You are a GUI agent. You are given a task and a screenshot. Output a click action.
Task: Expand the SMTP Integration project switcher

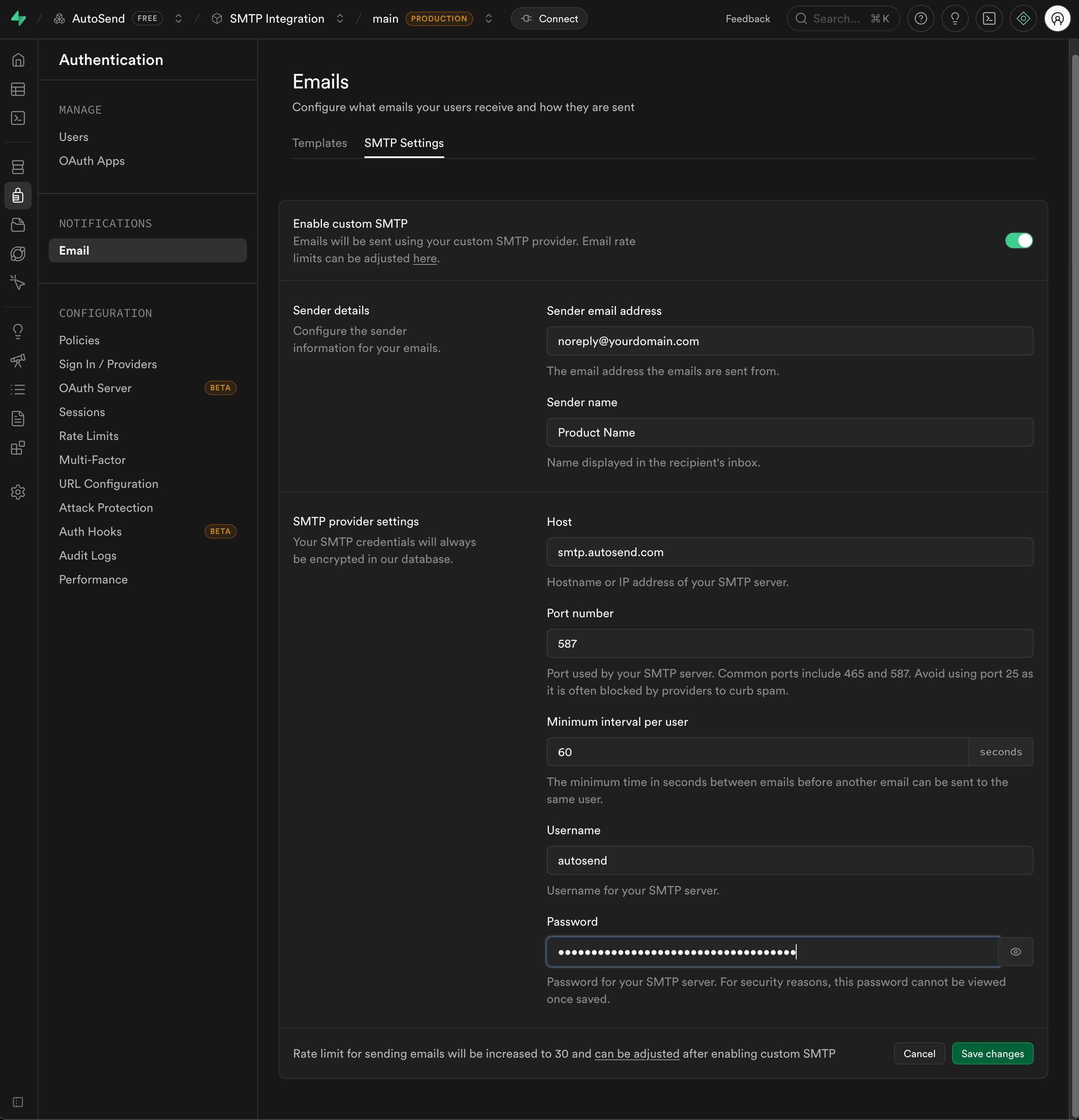coord(340,19)
